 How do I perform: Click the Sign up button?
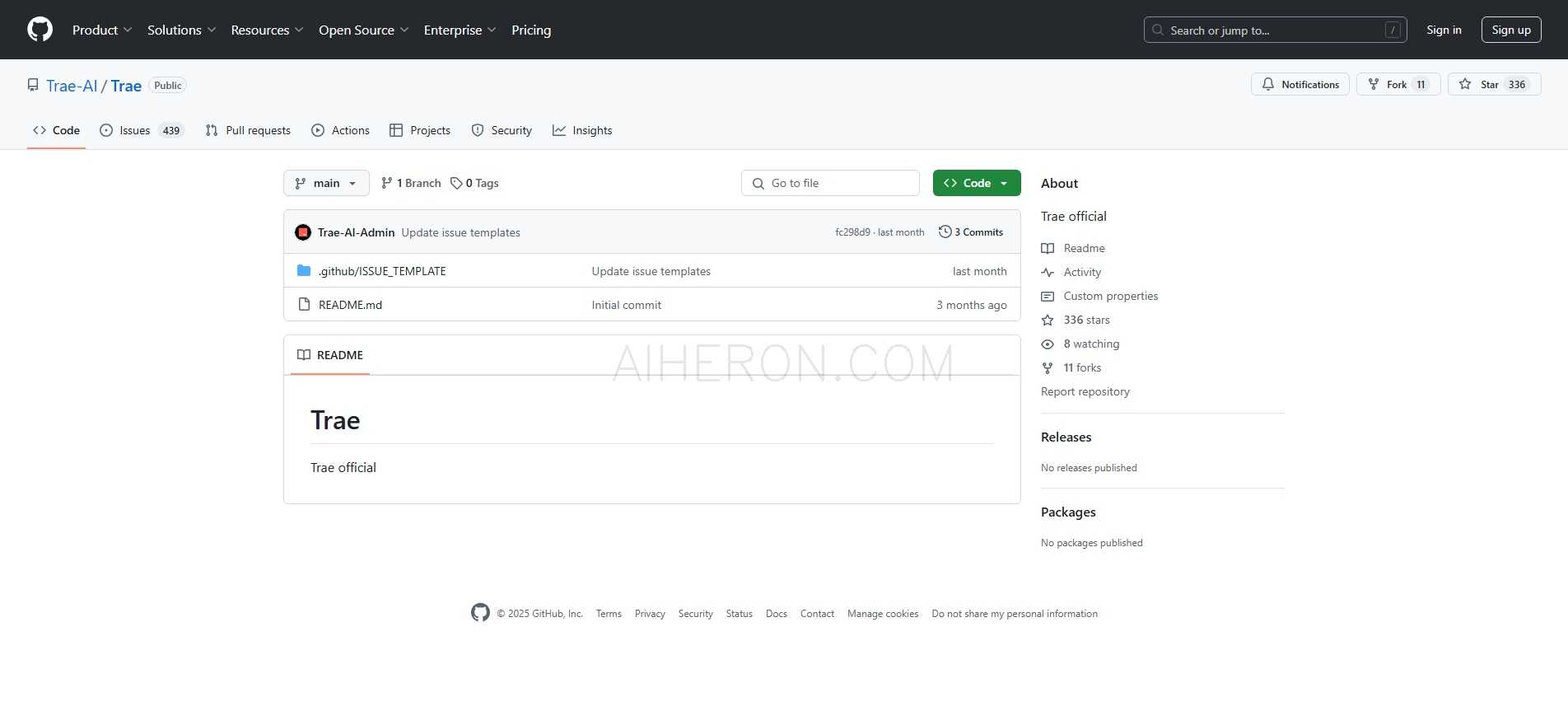click(x=1511, y=30)
